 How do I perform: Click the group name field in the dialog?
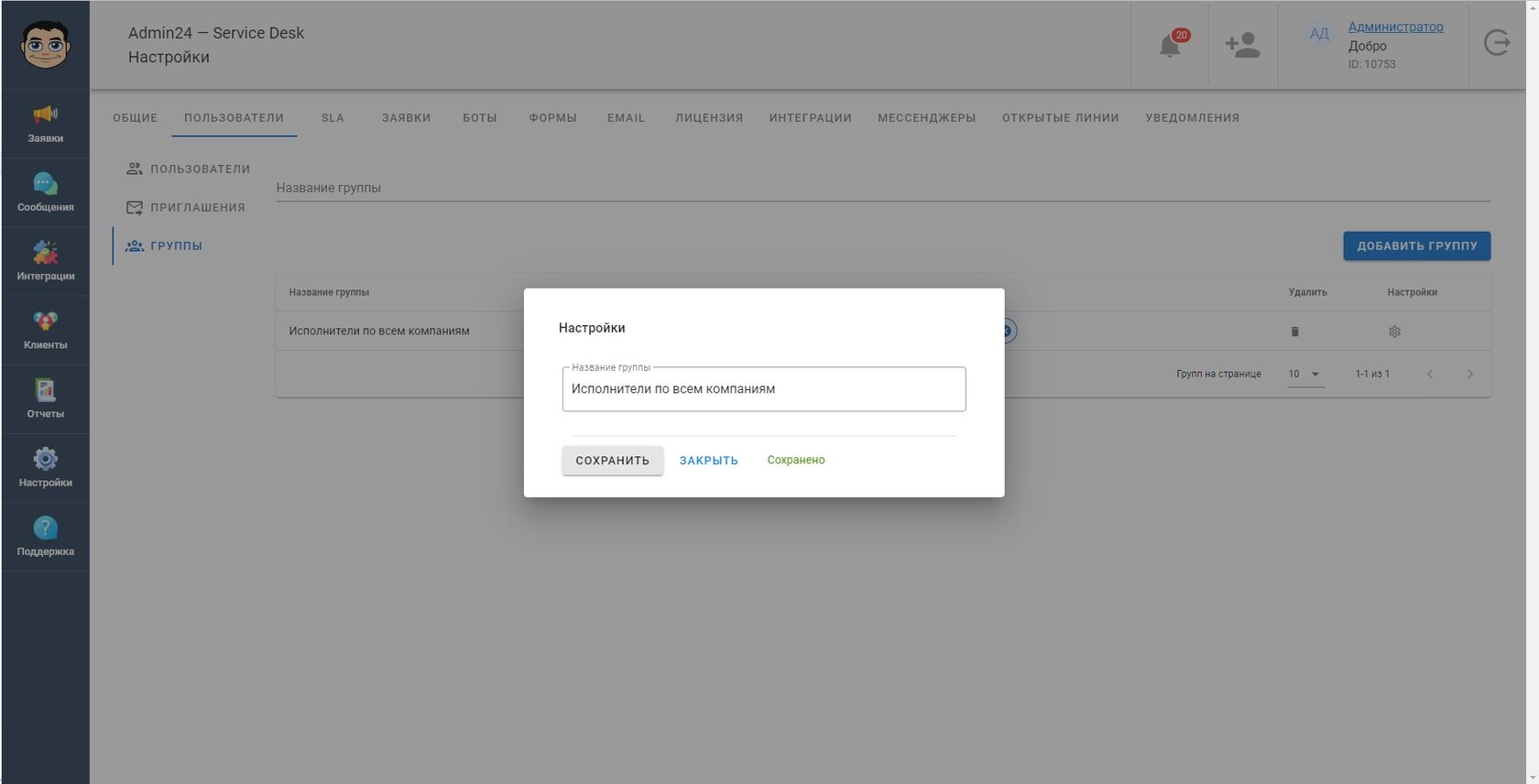pyautogui.click(x=764, y=389)
